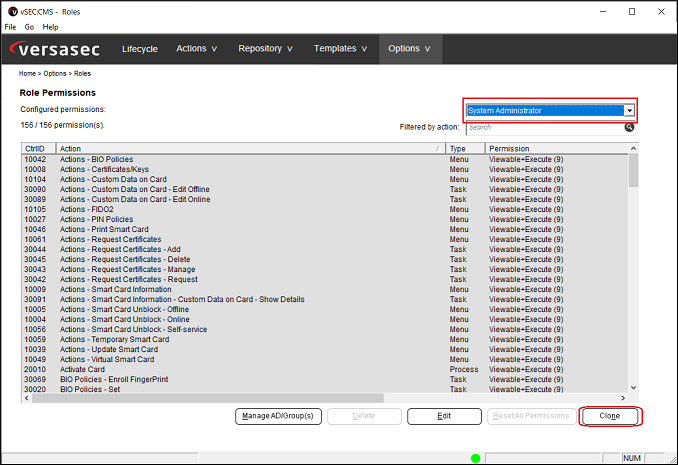Screen dimensions: 678x465
Task: Select the Activate Card row
Action: [x=325, y=369]
